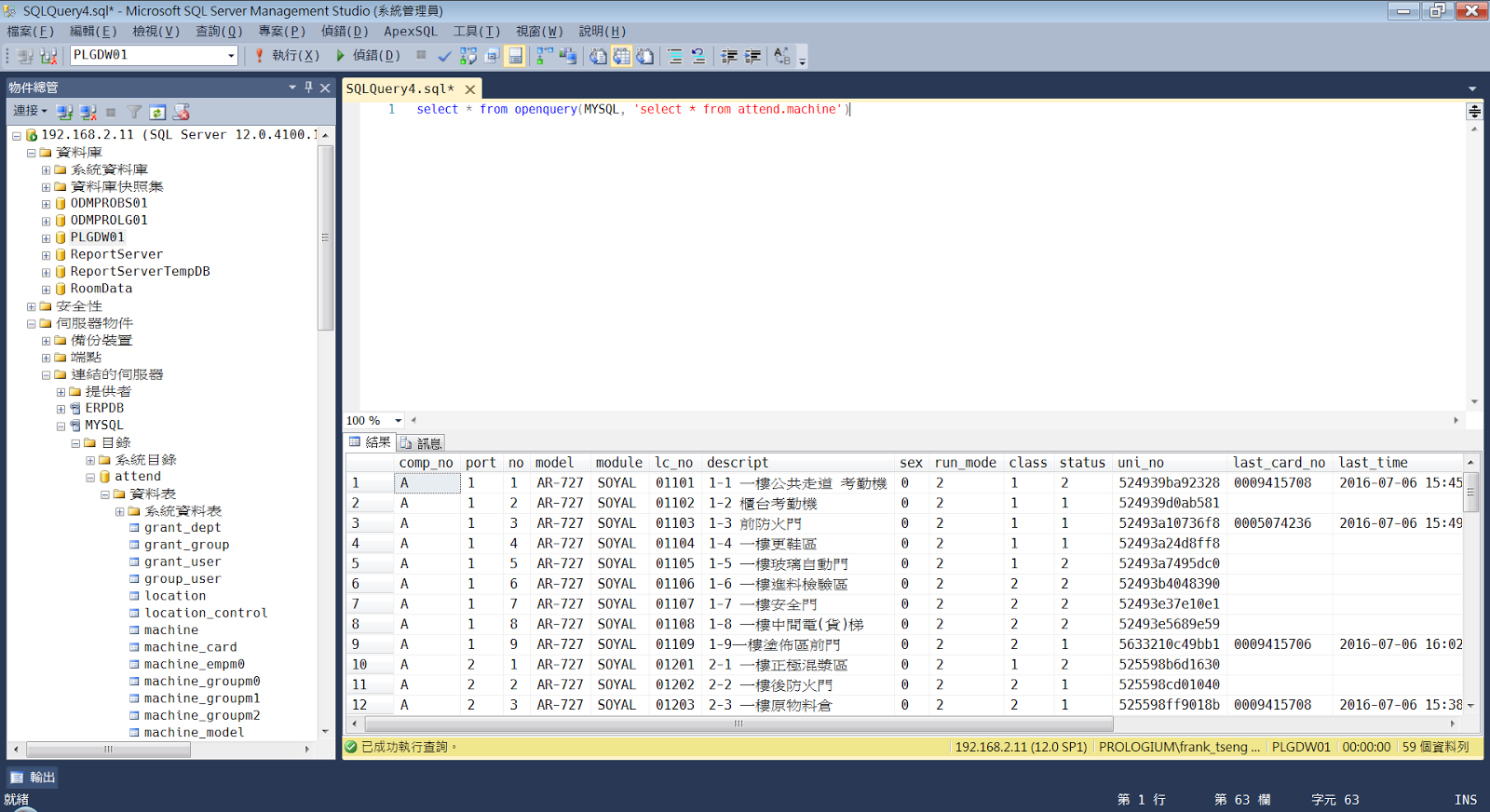
Task: Toggle Results to Grid output mode
Action: coord(621,56)
